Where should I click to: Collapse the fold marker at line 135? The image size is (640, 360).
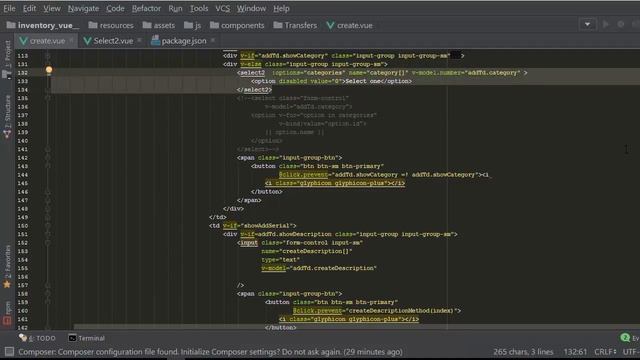(48, 98)
